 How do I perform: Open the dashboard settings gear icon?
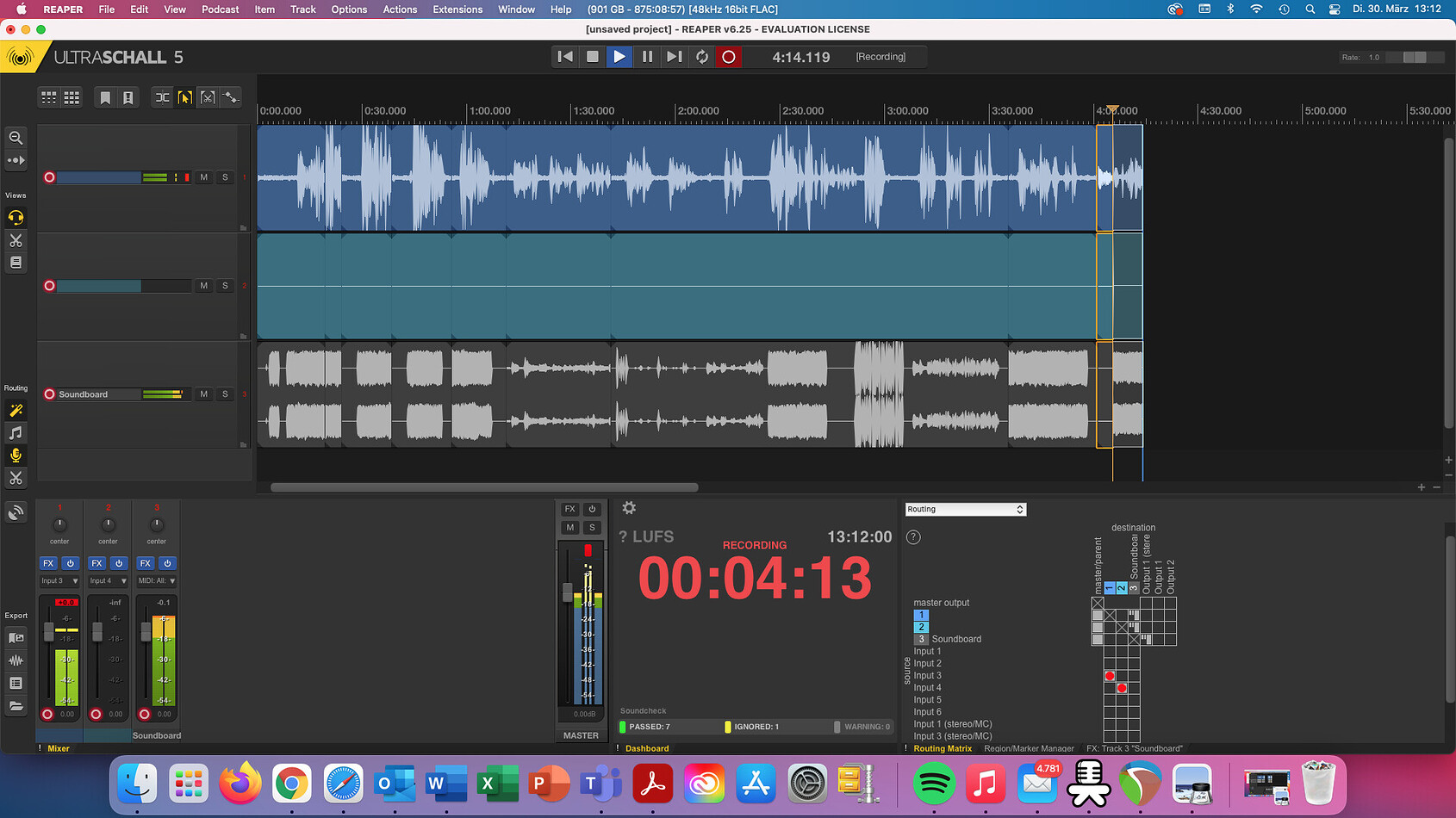629,508
